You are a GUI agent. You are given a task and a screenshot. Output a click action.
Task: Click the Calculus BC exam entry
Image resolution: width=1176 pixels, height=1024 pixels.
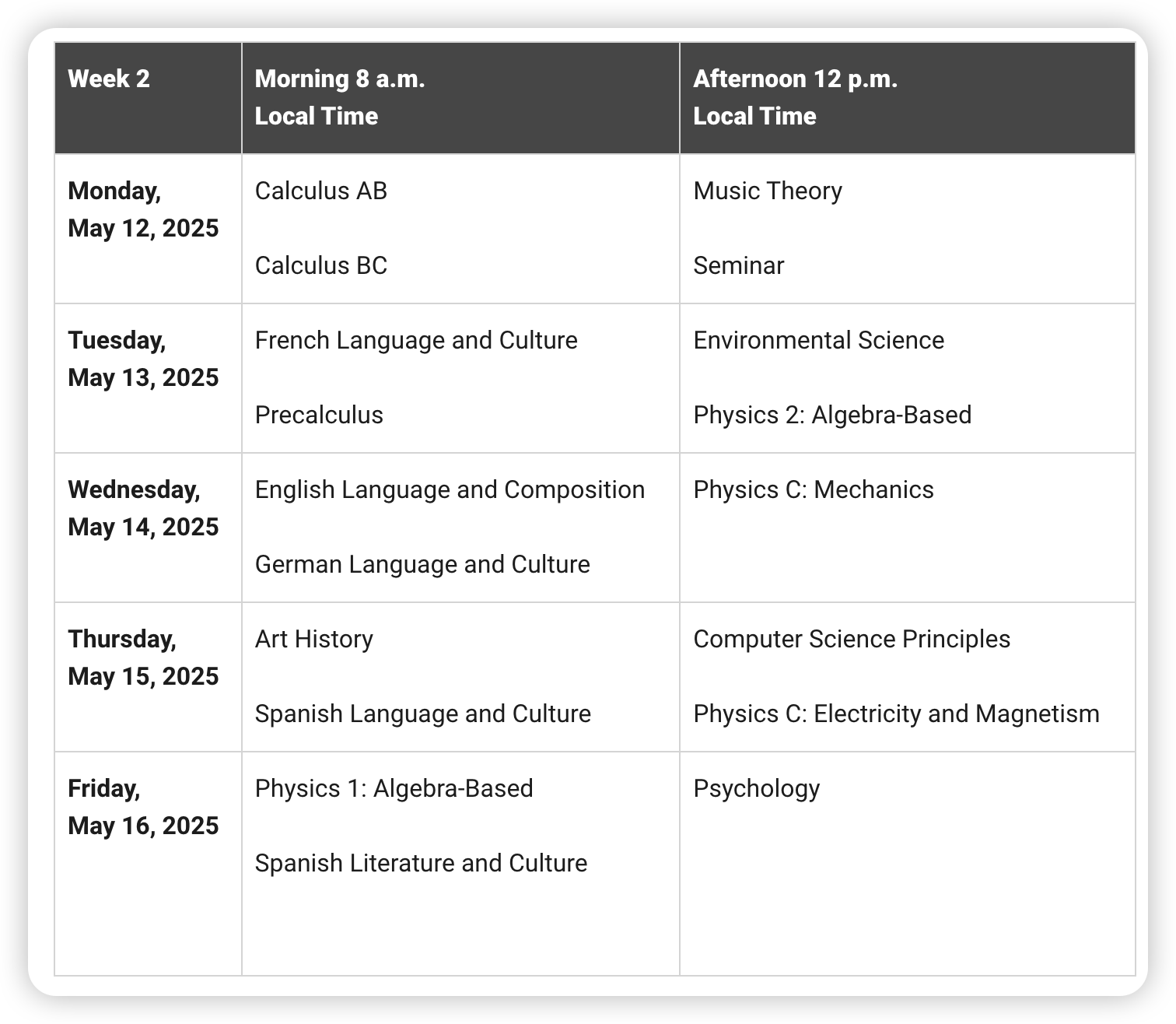pos(320,265)
